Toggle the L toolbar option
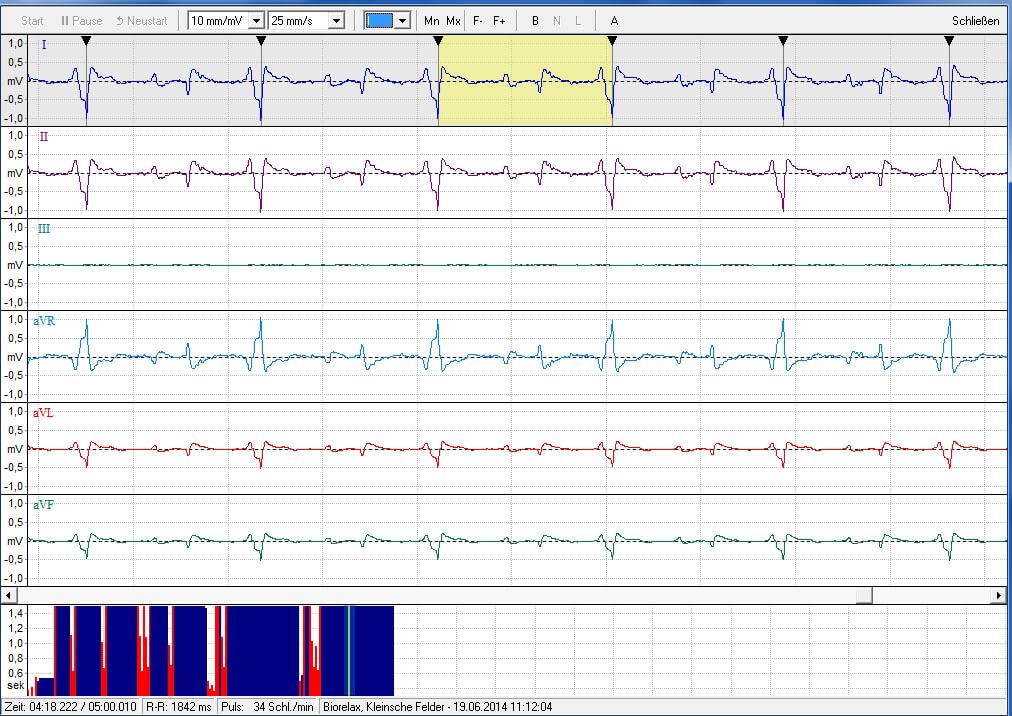Image resolution: width=1012 pixels, height=716 pixels. point(578,21)
